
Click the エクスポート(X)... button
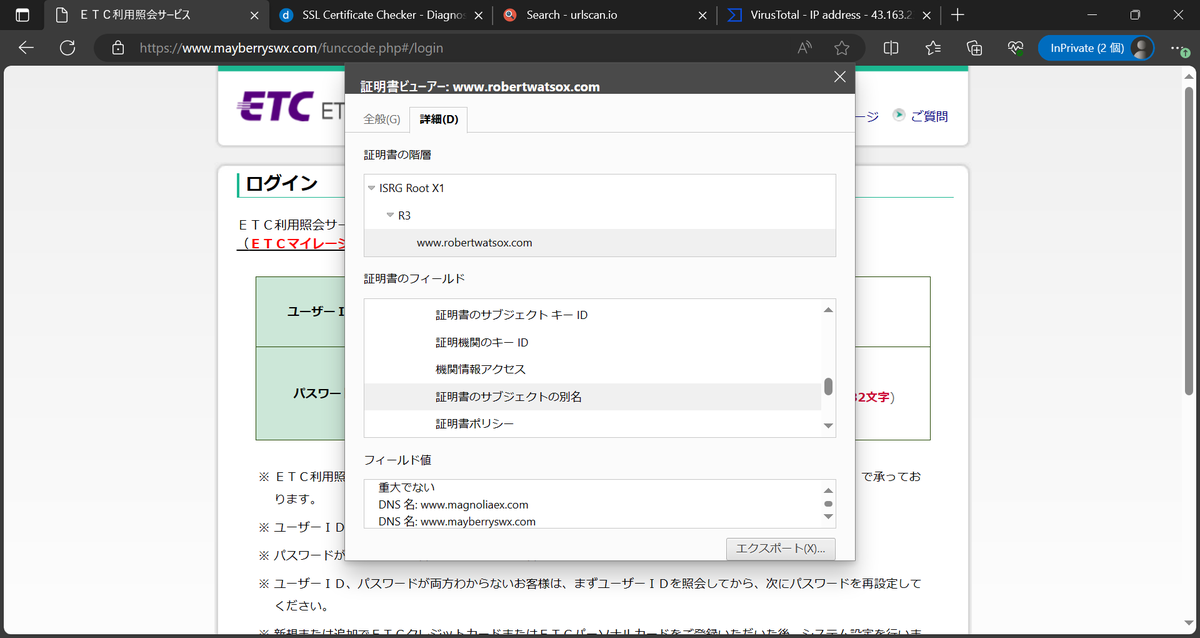pos(781,549)
